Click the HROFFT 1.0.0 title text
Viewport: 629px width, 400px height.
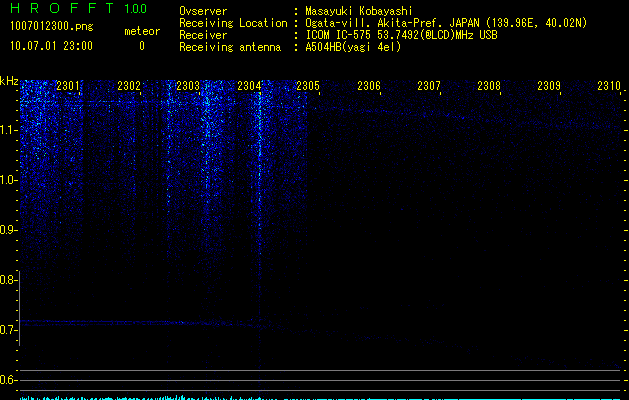[79, 8]
